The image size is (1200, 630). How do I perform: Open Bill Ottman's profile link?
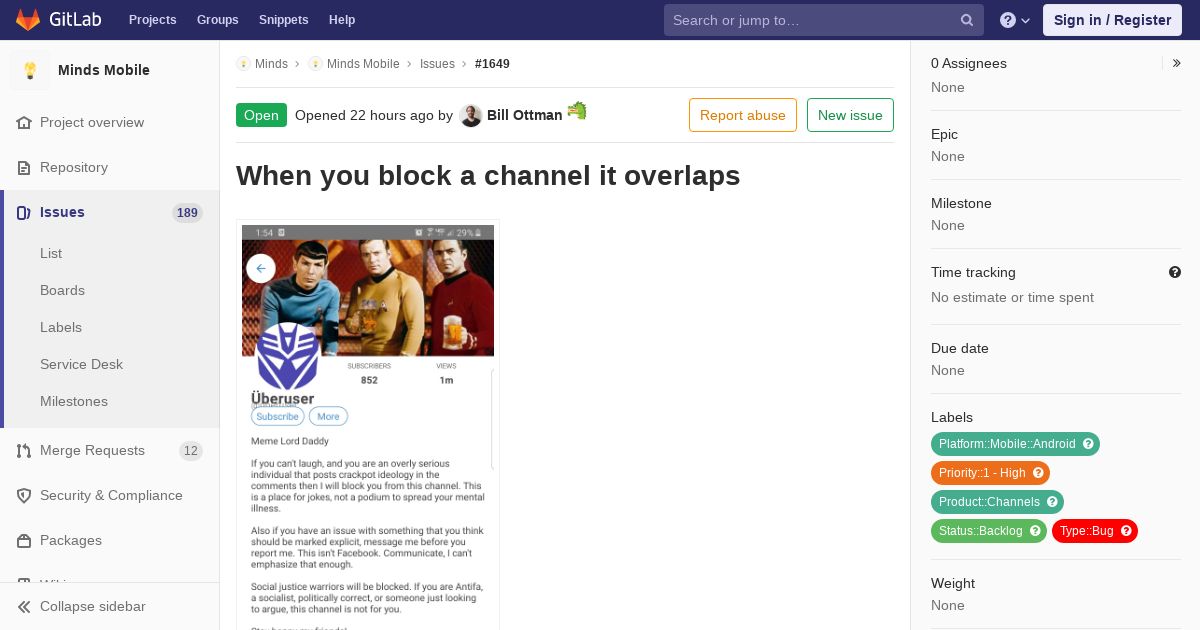coord(525,115)
